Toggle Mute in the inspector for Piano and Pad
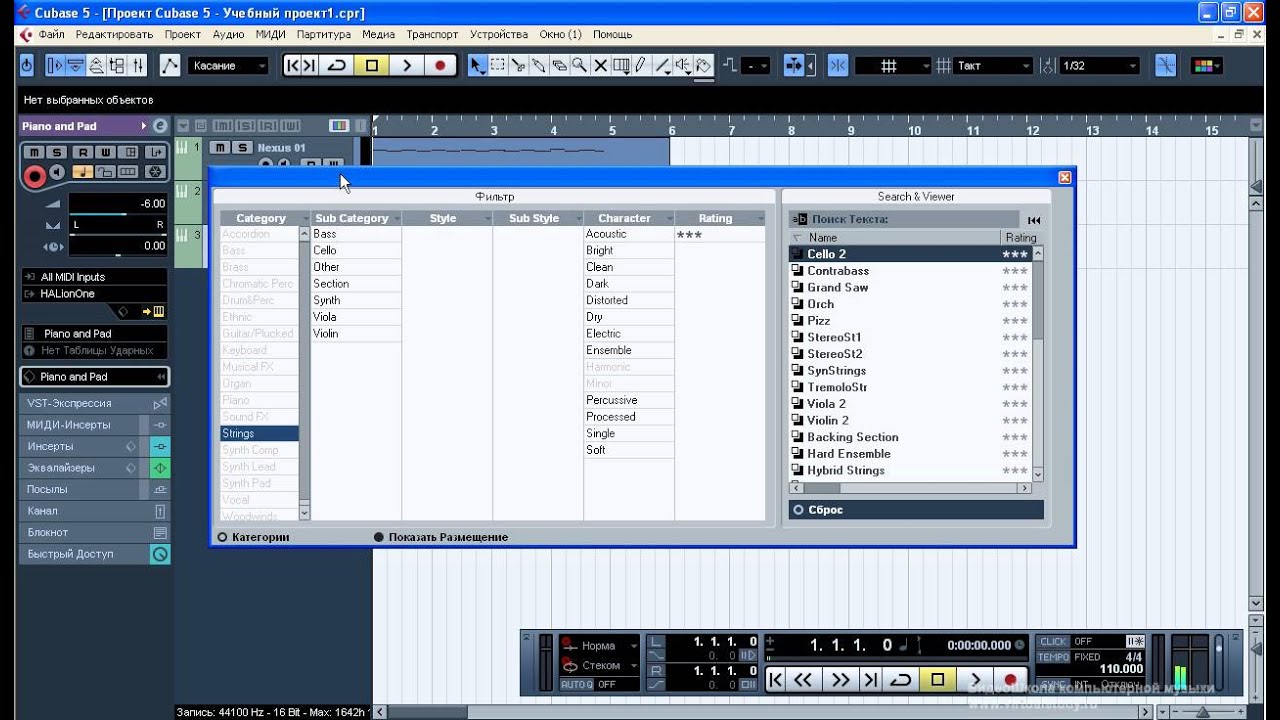Image resolution: width=1280 pixels, height=720 pixels. click(34, 152)
